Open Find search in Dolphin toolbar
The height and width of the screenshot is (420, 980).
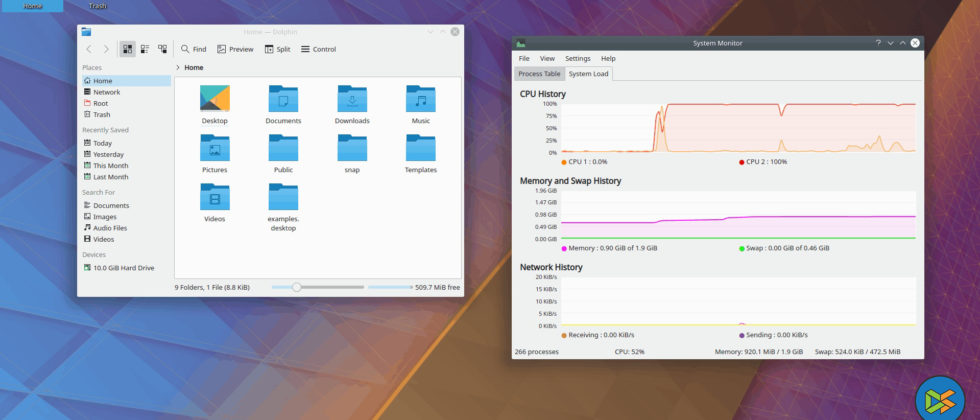click(x=193, y=49)
